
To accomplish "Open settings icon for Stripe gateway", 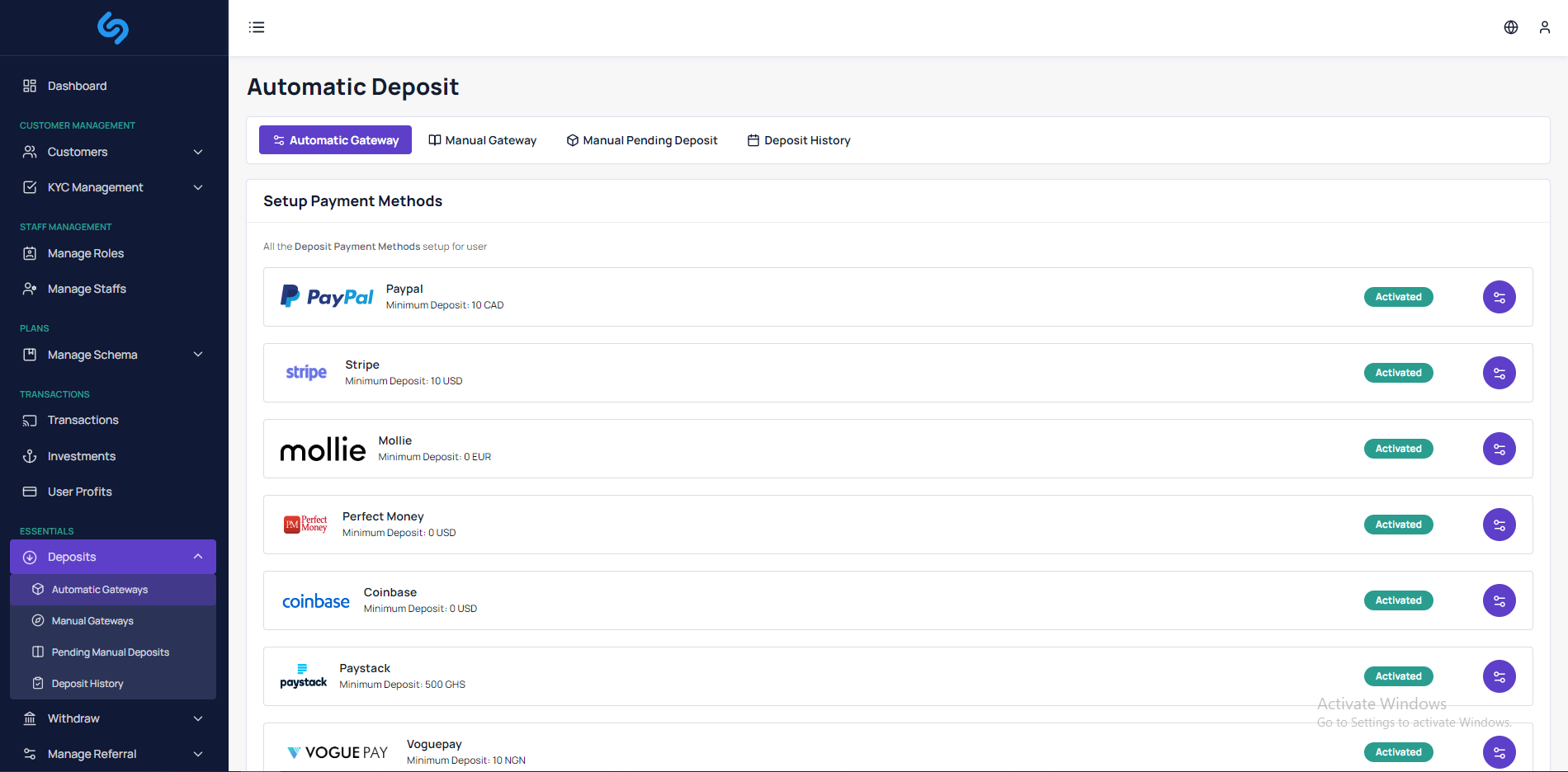I will (1499, 373).
